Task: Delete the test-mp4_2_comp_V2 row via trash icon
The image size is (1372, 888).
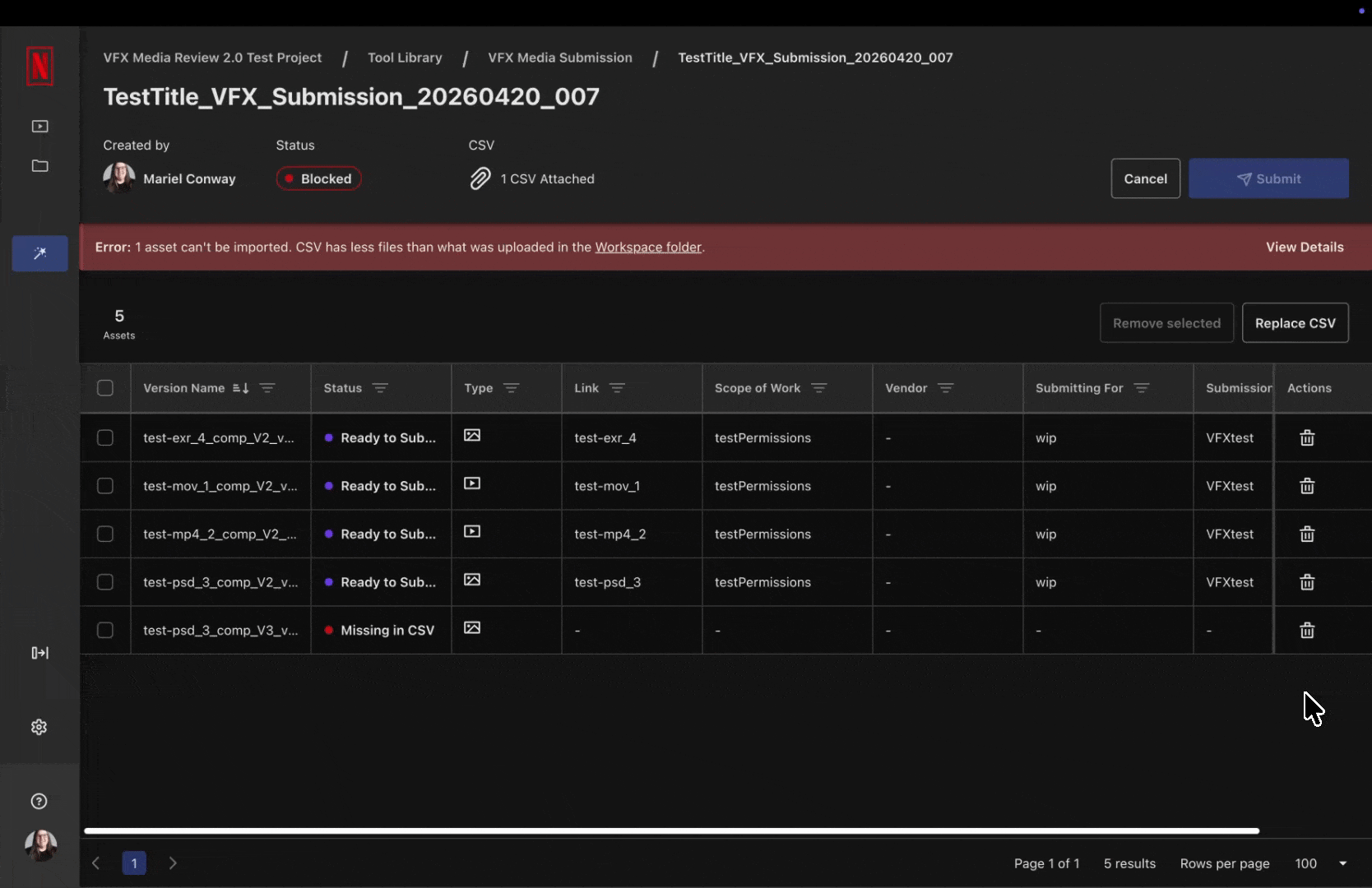Action: pyautogui.click(x=1307, y=534)
